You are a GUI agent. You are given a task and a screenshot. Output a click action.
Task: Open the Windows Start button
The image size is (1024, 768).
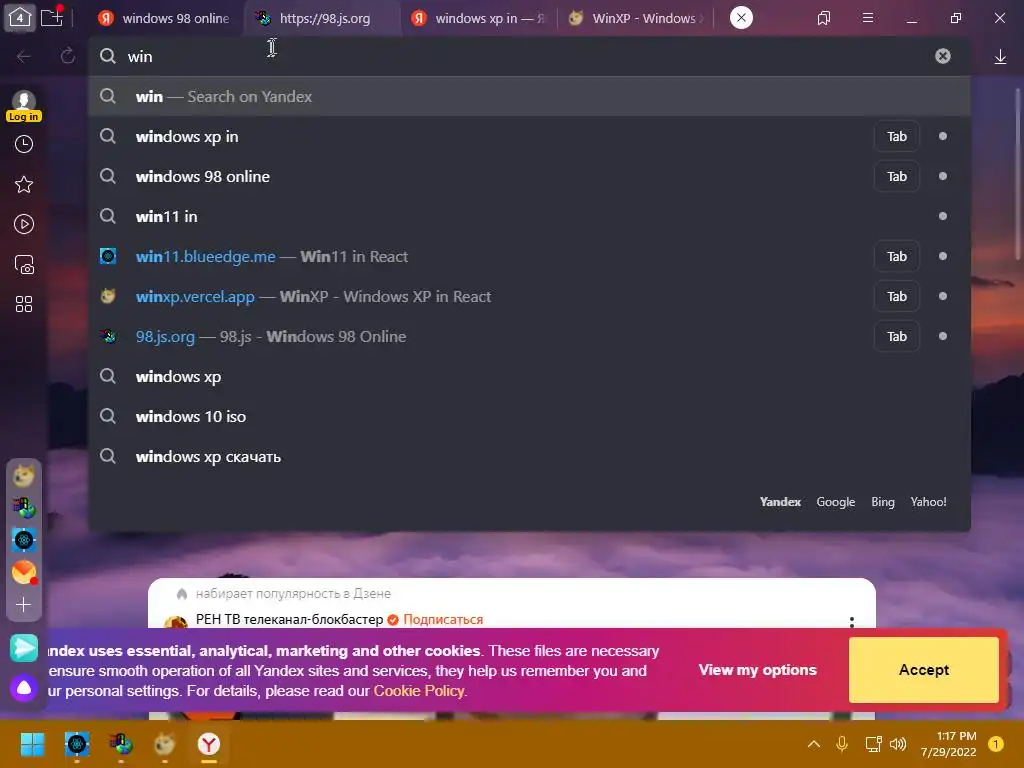(32, 744)
